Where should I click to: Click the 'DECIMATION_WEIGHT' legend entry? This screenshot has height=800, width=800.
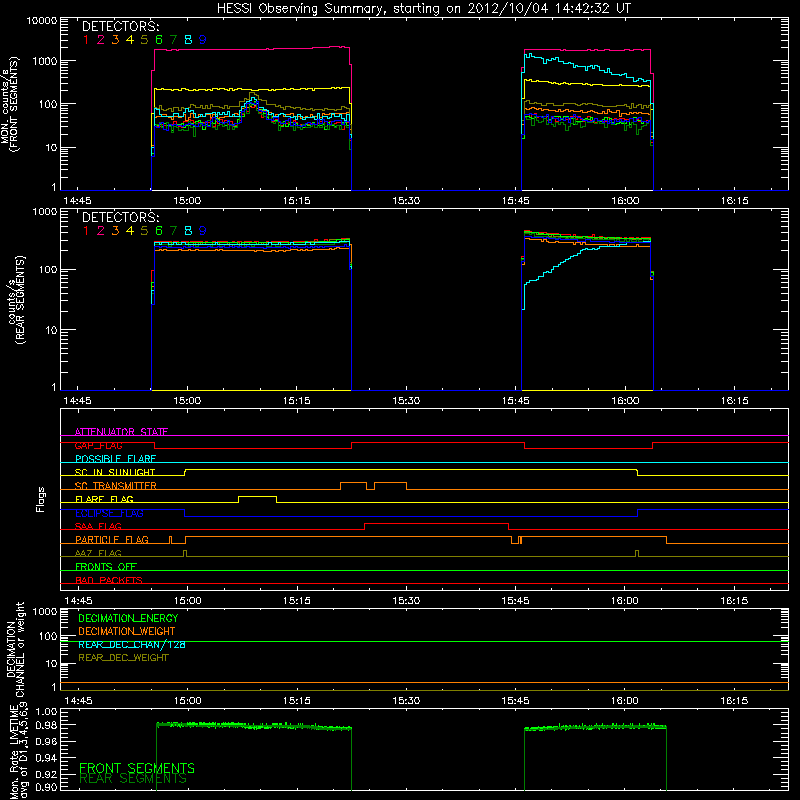(x=127, y=631)
